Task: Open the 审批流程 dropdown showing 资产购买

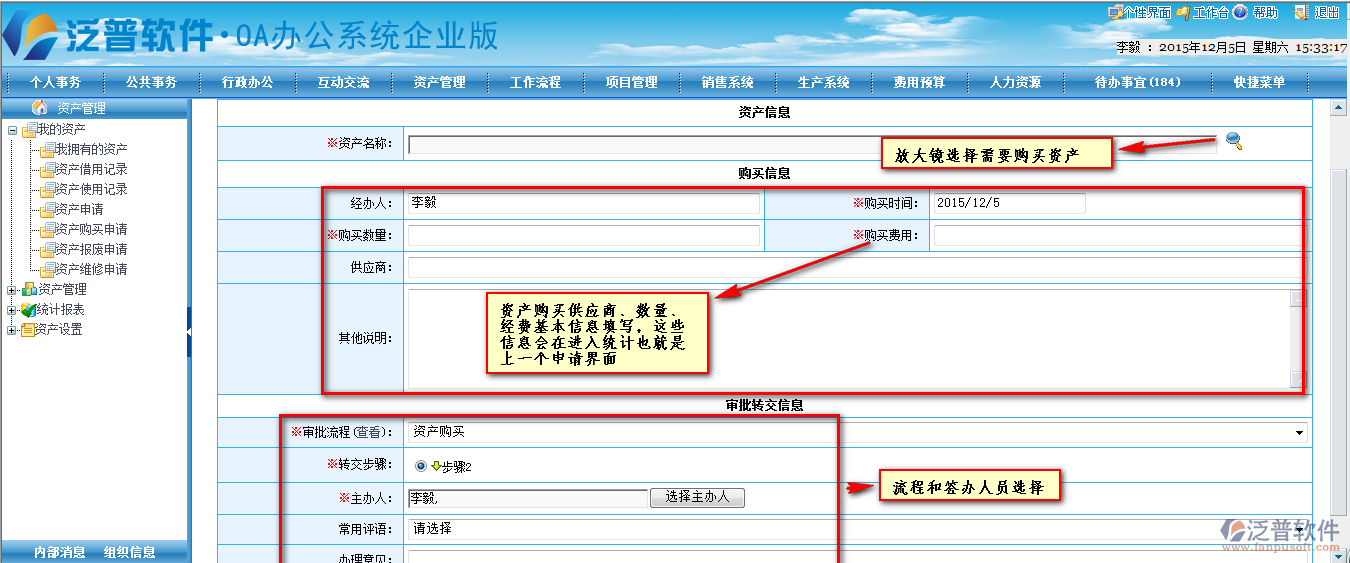Action: click(x=857, y=432)
